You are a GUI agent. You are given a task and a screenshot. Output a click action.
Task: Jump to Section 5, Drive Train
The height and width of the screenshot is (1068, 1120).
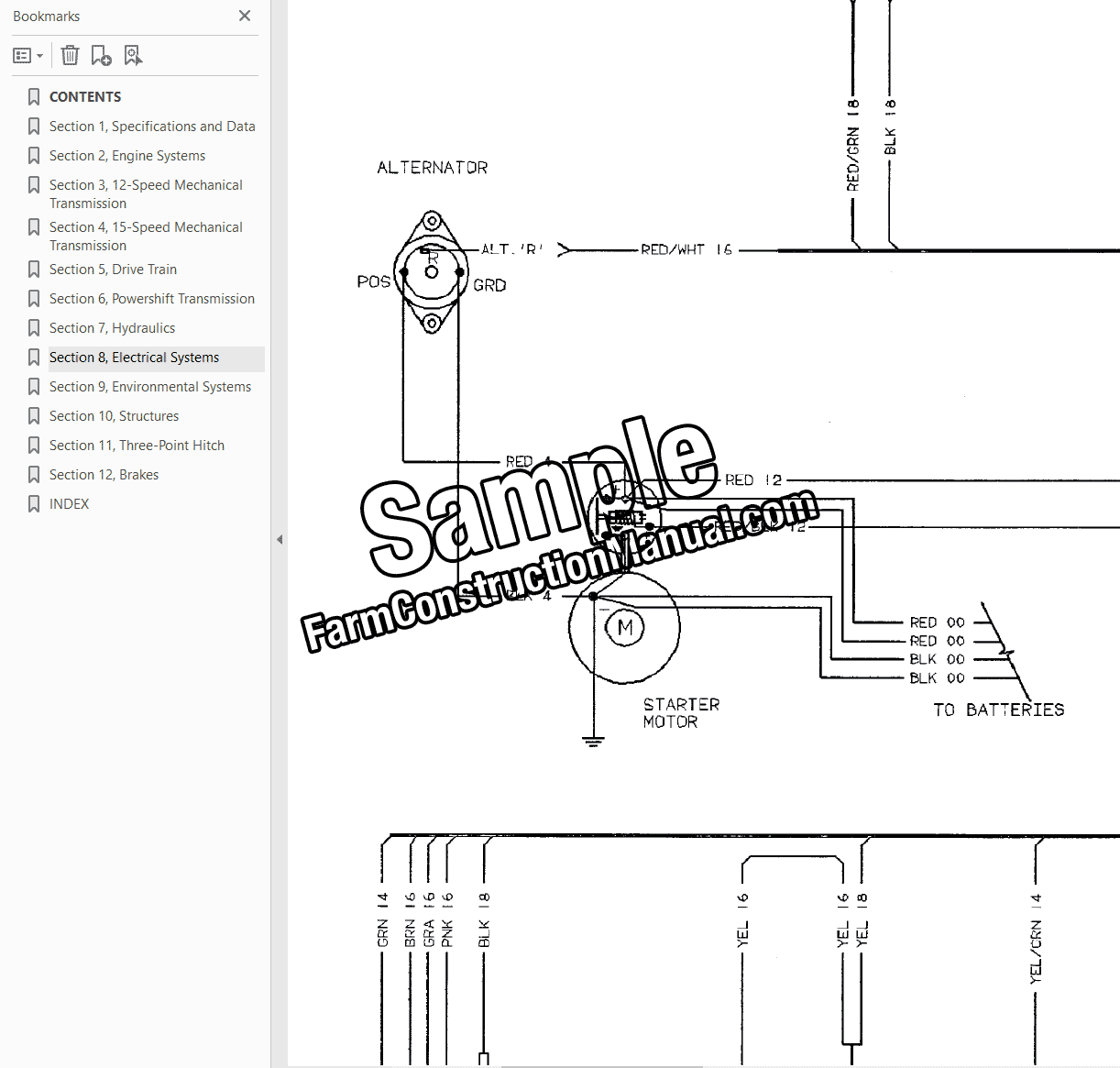pos(113,270)
